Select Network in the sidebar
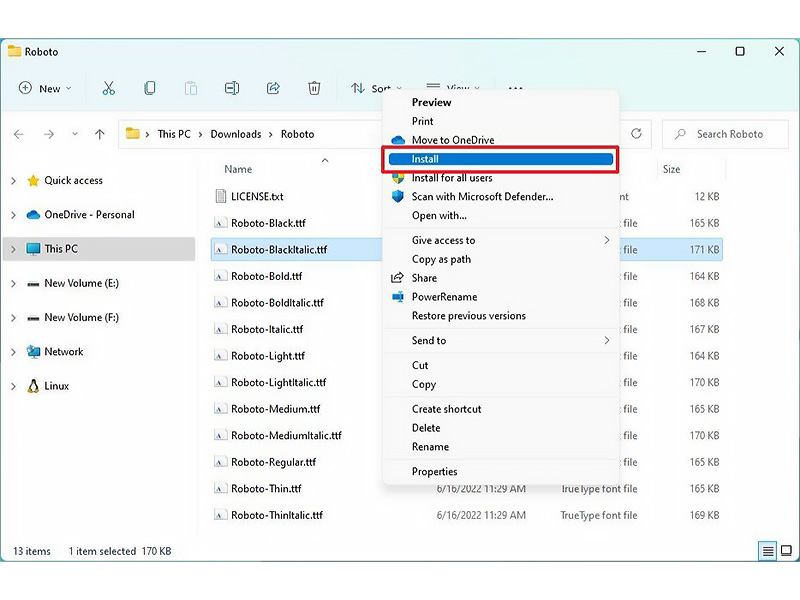Image resolution: width=800 pixels, height=600 pixels. click(x=64, y=352)
